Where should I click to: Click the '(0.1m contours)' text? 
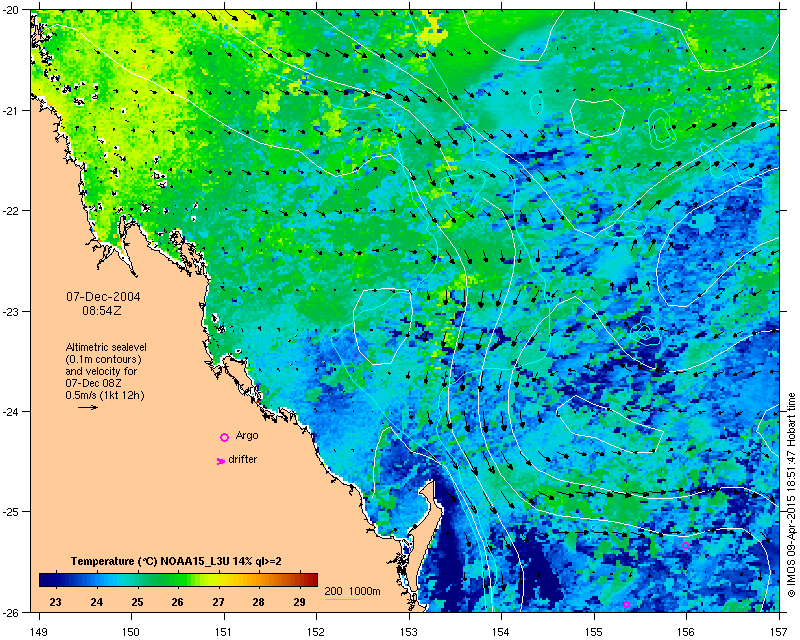click(x=104, y=359)
